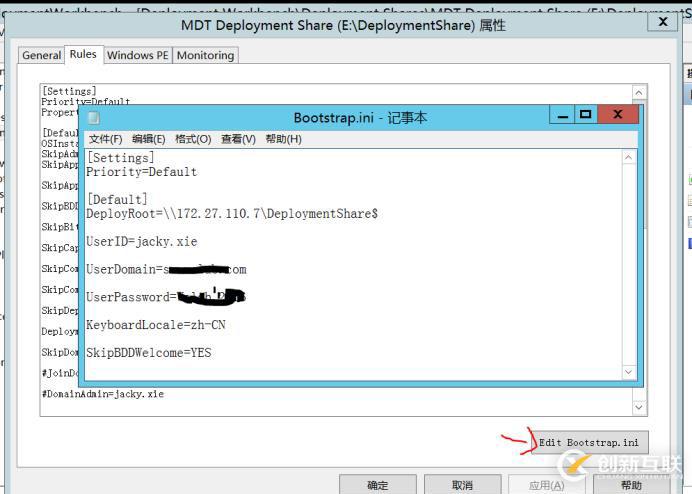This screenshot has width=692, height=494.
Task: Click the 确定 button
Action: point(378,485)
